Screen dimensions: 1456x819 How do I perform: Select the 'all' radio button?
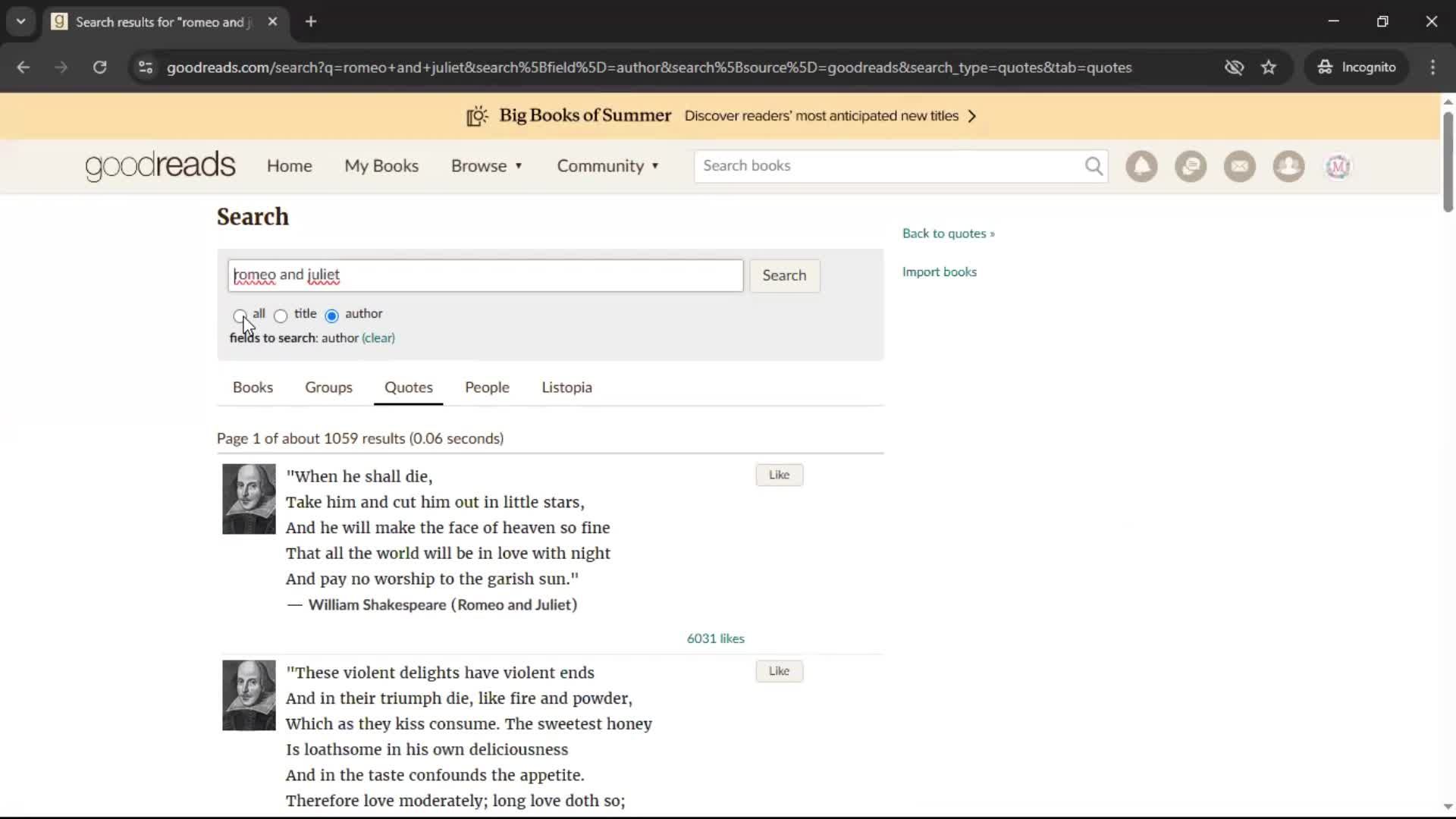click(240, 315)
